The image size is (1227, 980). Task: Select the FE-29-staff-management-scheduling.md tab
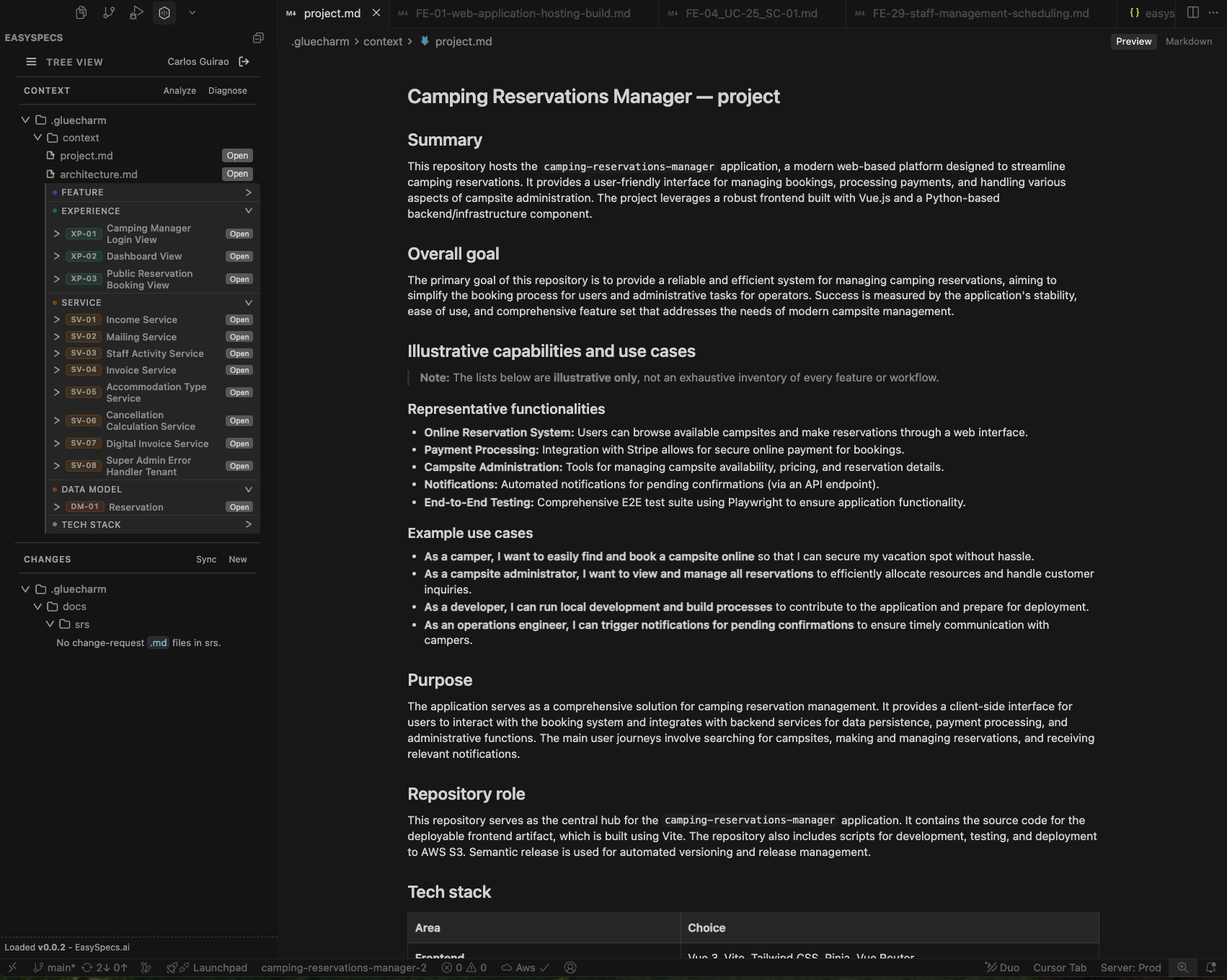coord(980,13)
